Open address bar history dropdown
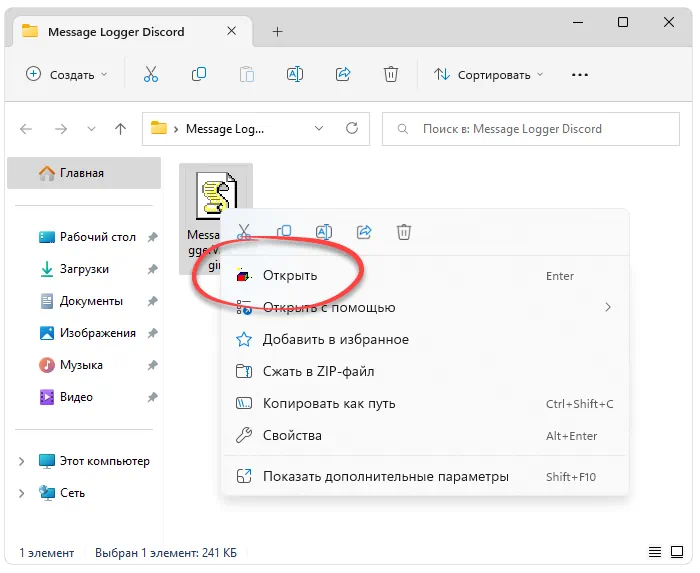Screen dimensions: 700x573 [319, 129]
